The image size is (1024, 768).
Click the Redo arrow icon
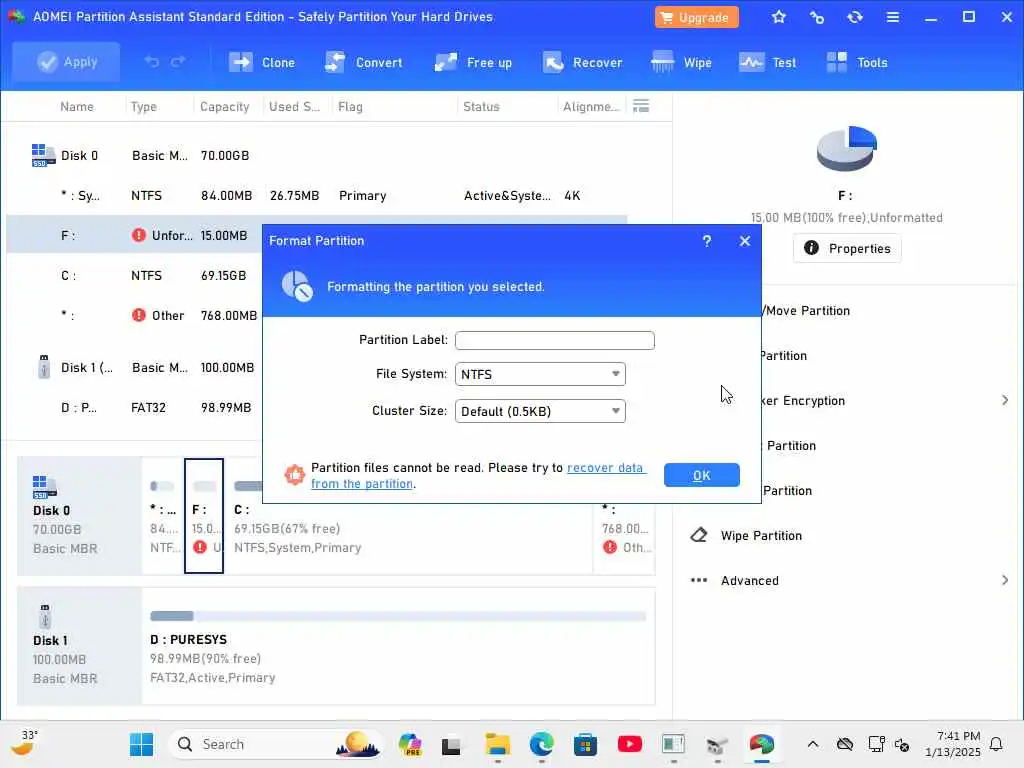coord(178,62)
